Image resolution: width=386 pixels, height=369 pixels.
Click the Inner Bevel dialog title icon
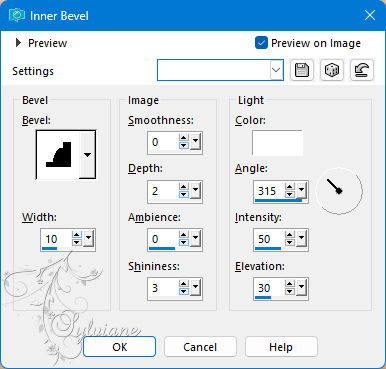(x=17, y=15)
